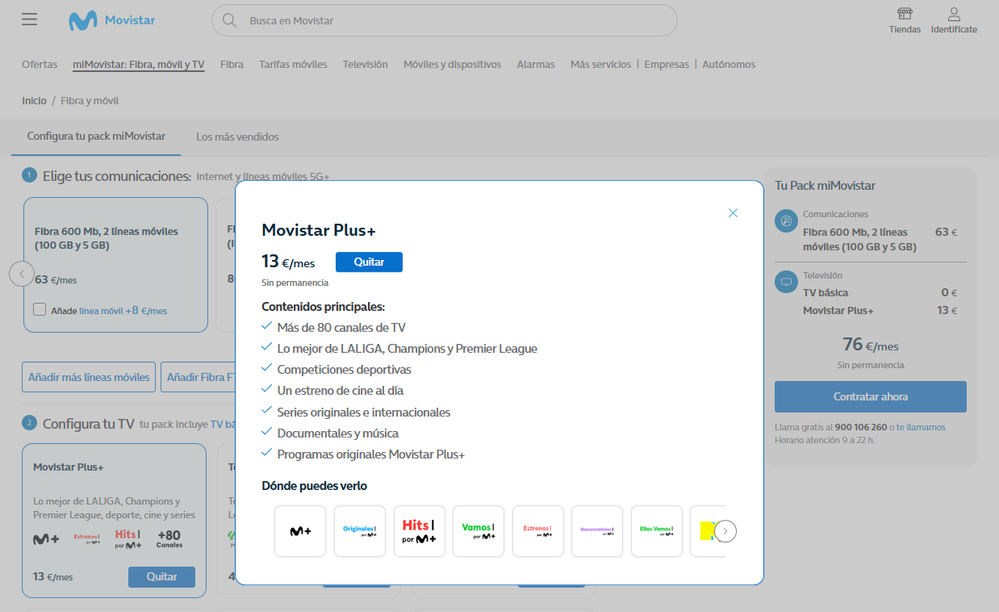Open Tiendas store locator icon

coord(904,20)
